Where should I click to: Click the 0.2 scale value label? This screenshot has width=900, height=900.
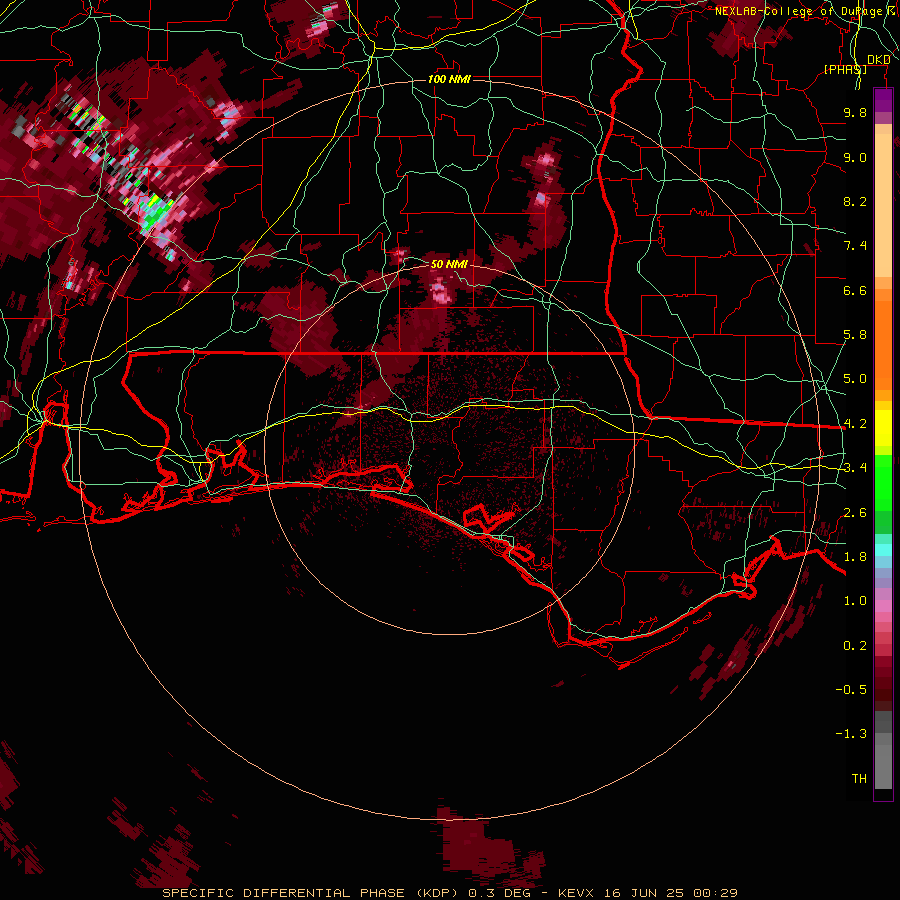tap(855, 646)
